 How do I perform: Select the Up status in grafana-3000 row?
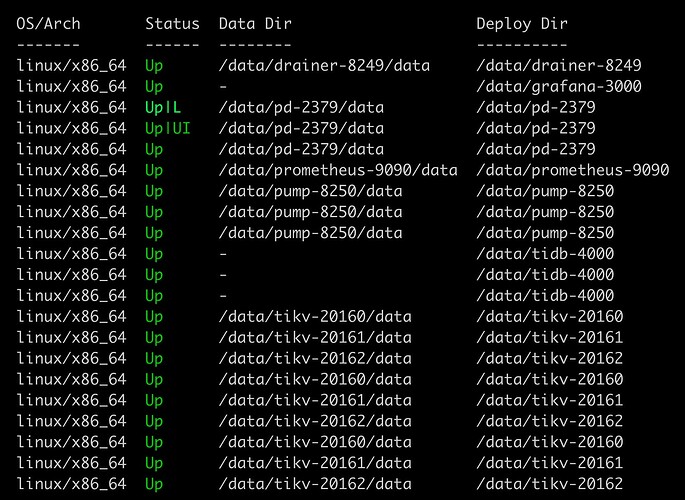pyautogui.click(x=154, y=87)
